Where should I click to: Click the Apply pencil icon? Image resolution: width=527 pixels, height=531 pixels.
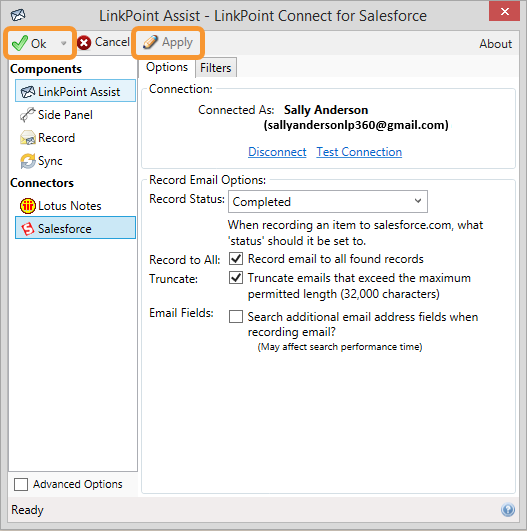[150, 42]
